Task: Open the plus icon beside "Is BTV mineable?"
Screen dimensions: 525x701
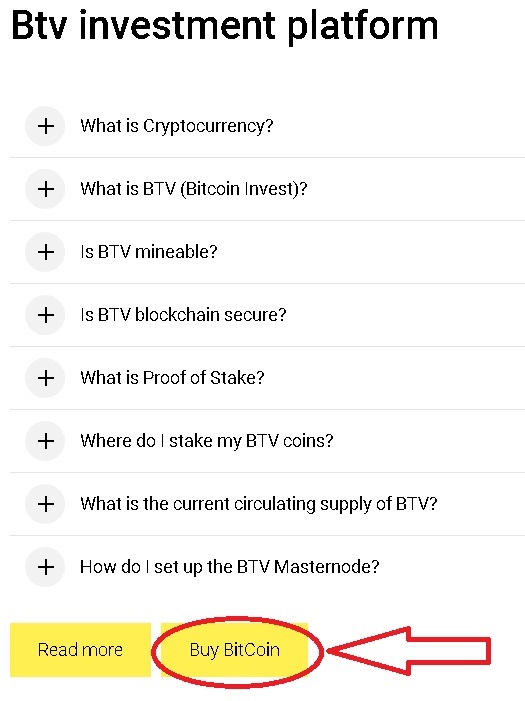Action: [45, 252]
